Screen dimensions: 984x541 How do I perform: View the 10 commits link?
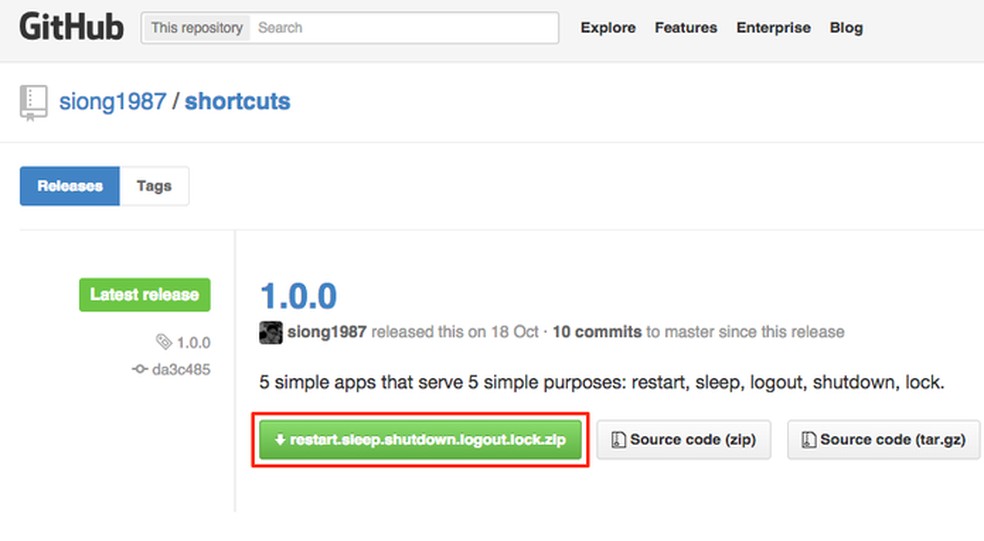[597, 332]
